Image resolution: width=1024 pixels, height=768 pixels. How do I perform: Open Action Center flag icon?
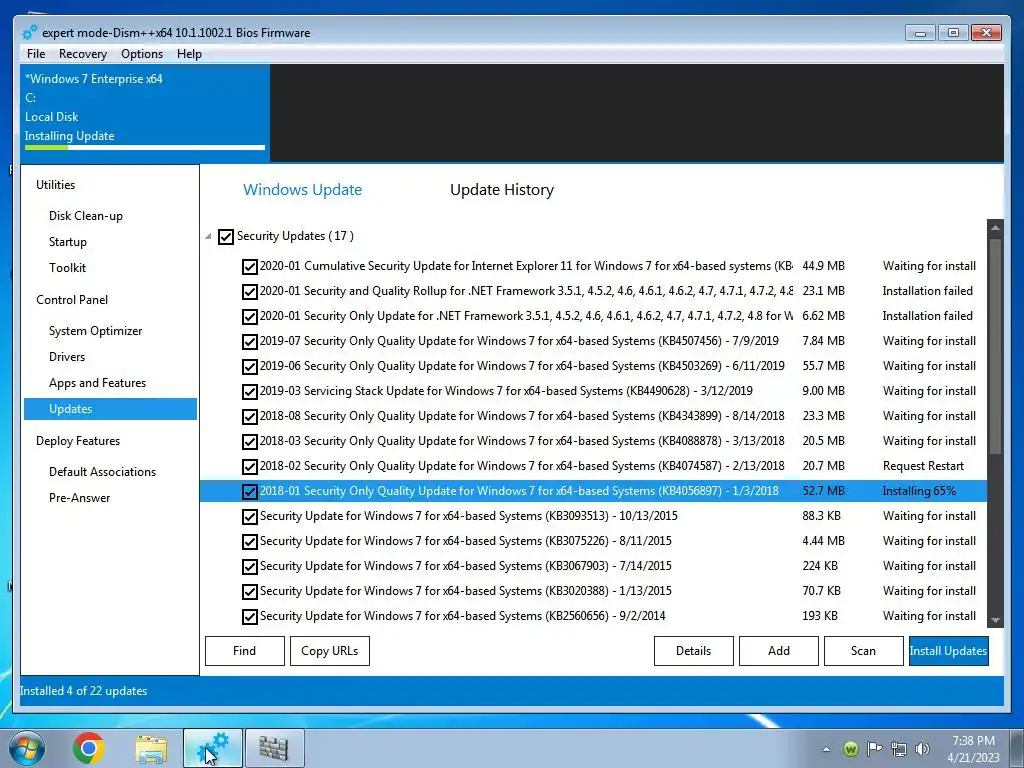tap(874, 749)
